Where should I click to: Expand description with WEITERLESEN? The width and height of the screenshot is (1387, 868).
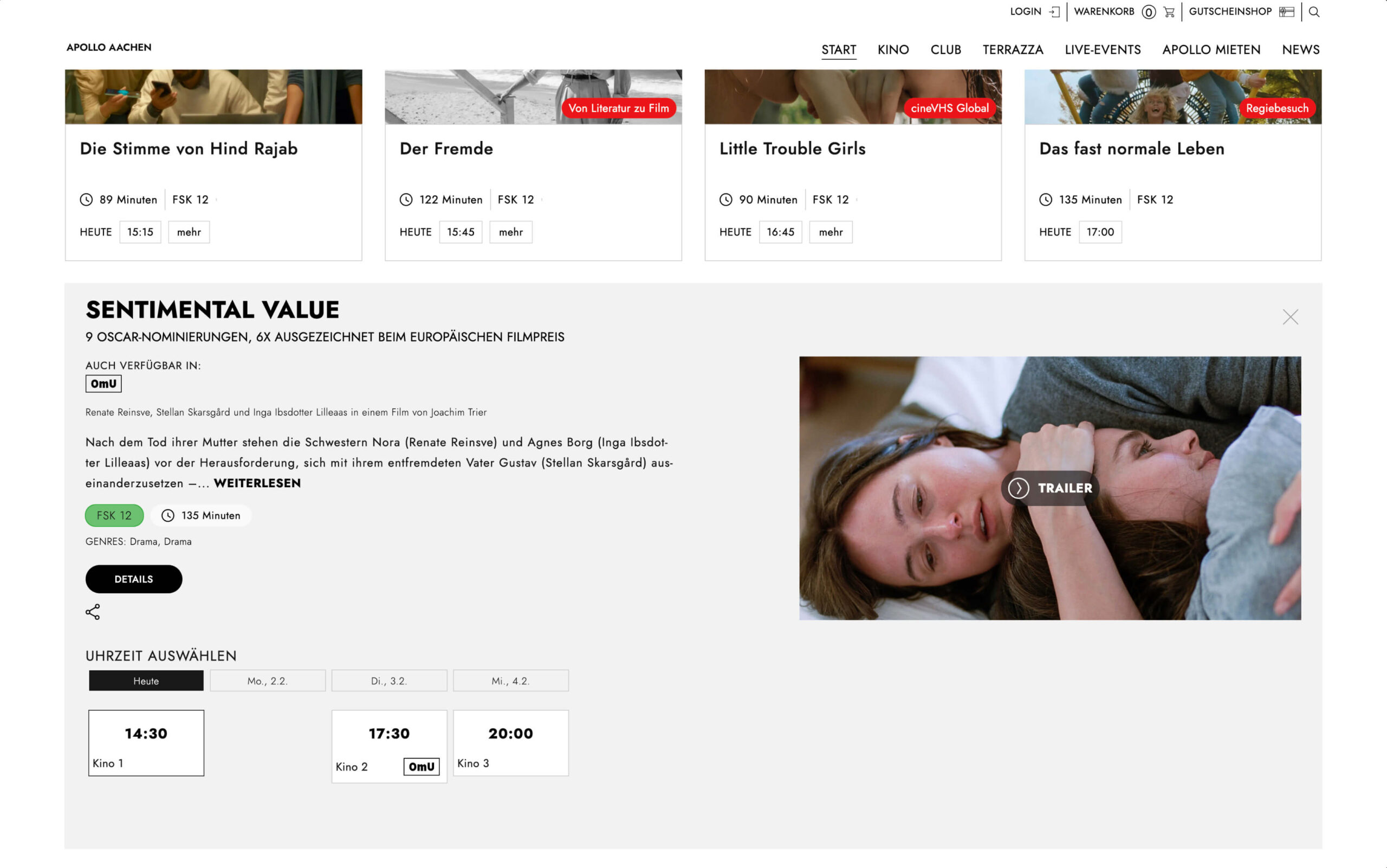click(257, 483)
